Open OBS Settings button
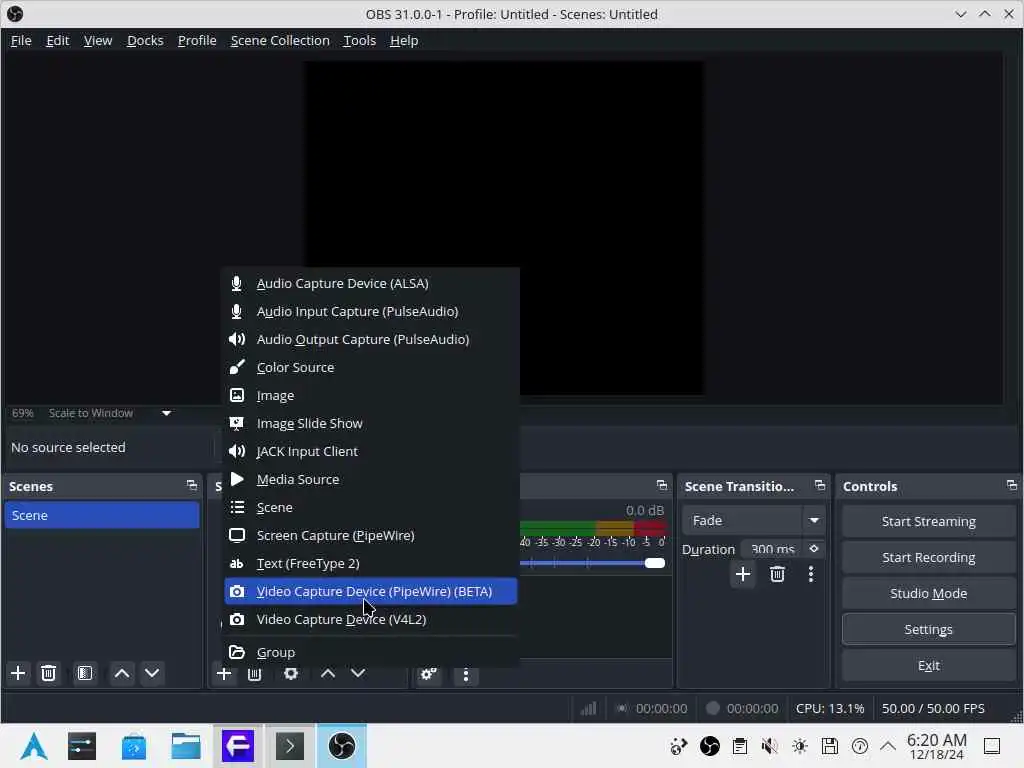The height and width of the screenshot is (768, 1024). [928, 630]
